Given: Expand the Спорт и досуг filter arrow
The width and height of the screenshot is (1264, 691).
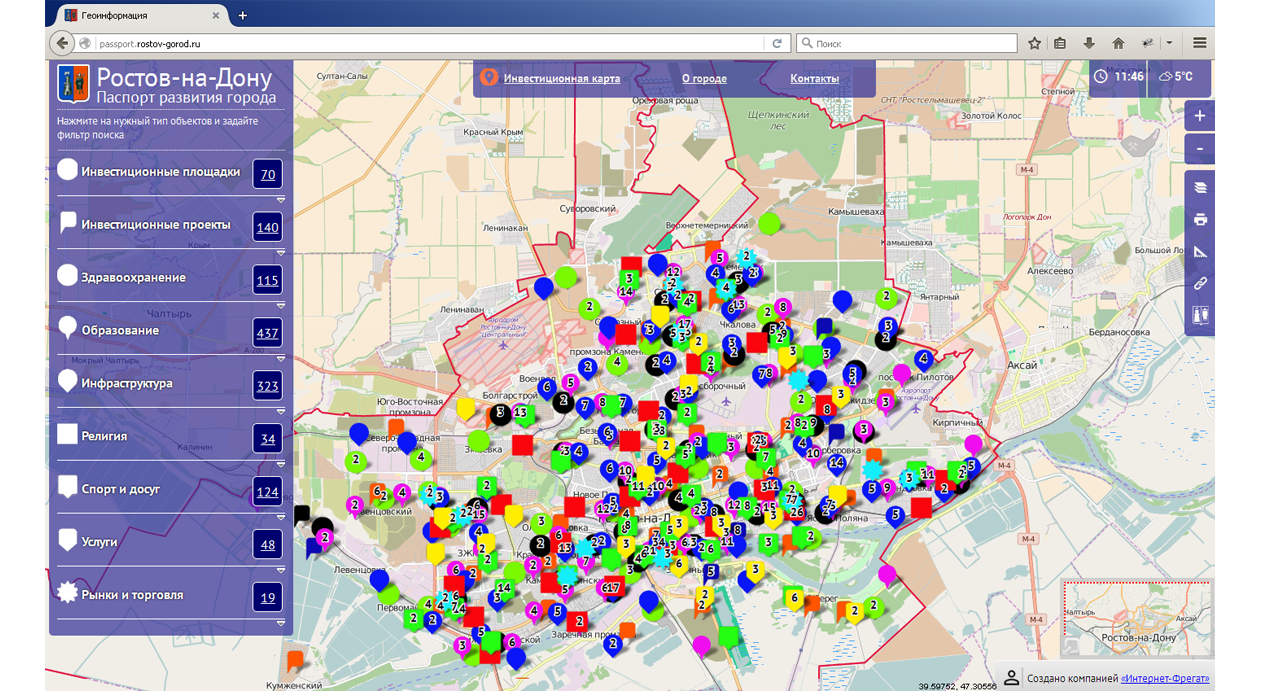Looking at the screenshot, I should click(x=281, y=517).
